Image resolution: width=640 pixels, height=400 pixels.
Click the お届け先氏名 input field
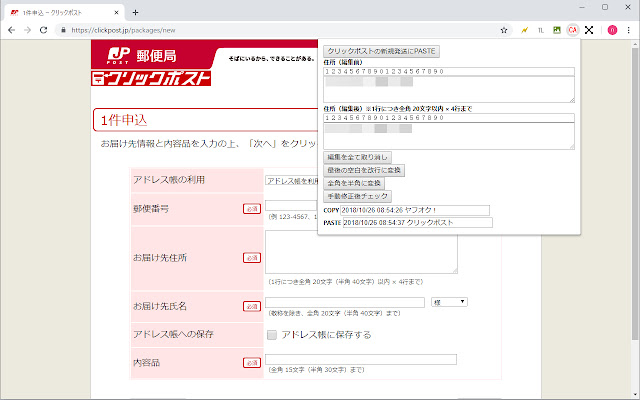click(345, 302)
